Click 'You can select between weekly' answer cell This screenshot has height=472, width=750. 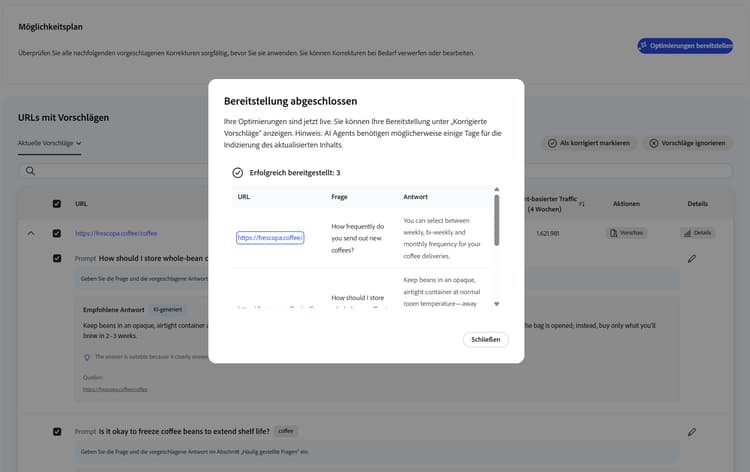[x=441, y=238]
